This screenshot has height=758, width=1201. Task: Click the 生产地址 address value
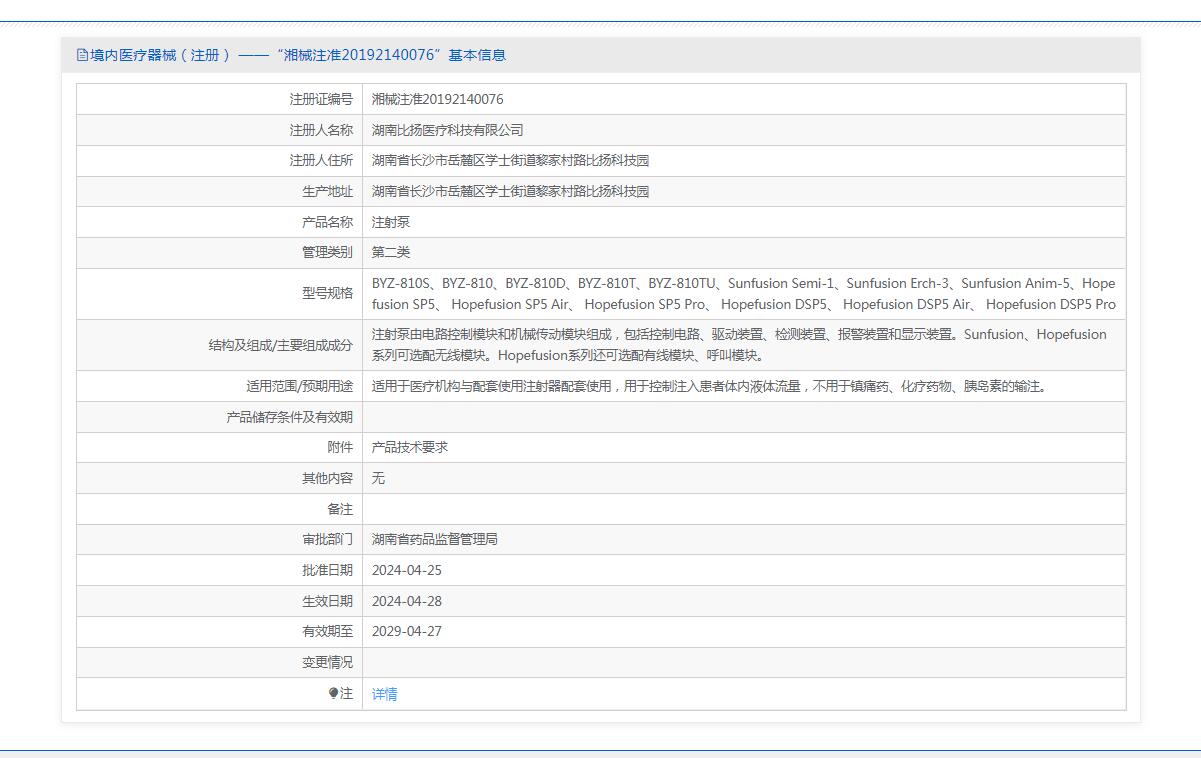tap(510, 191)
